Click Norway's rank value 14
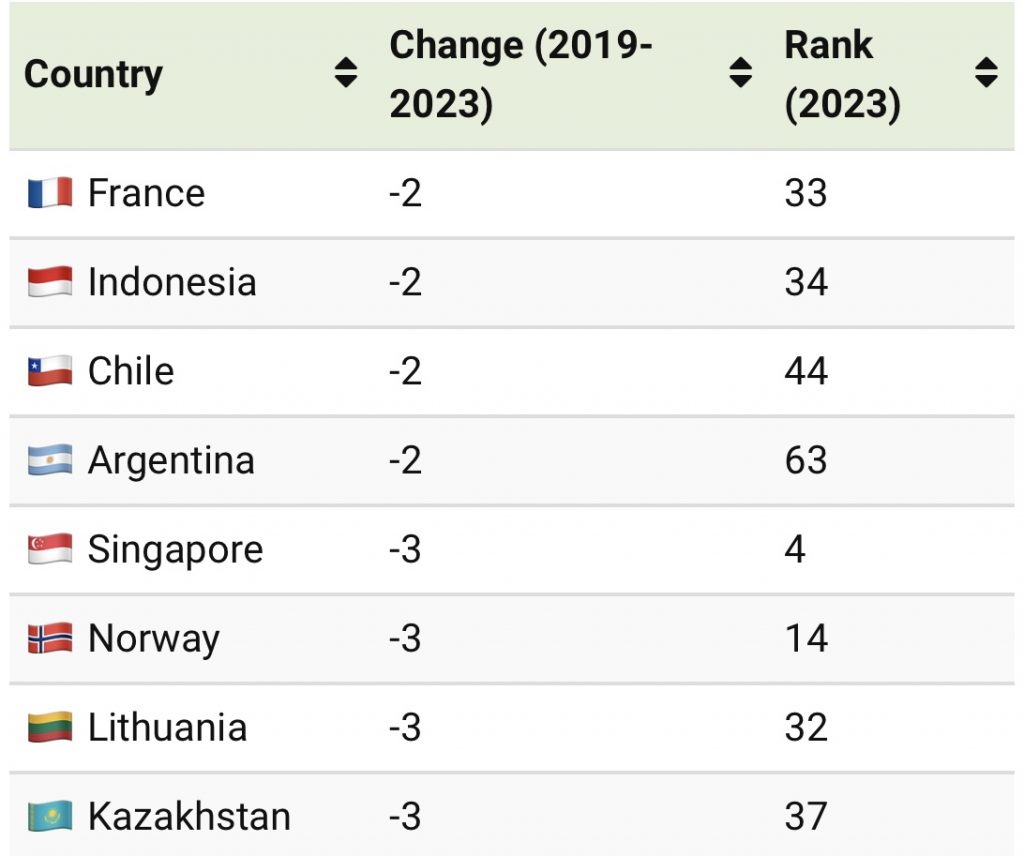This screenshot has height=856, width=1024. coord(806,639)
